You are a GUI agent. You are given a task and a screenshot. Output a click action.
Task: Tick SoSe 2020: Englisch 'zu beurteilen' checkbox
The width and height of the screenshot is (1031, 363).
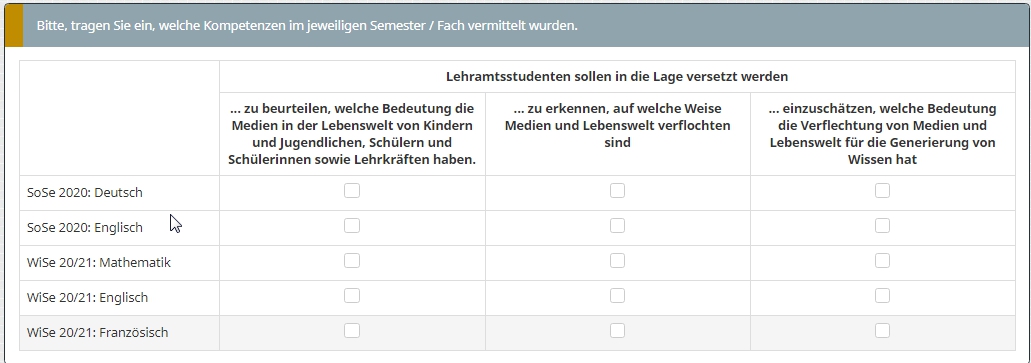[x=352, y=226]
